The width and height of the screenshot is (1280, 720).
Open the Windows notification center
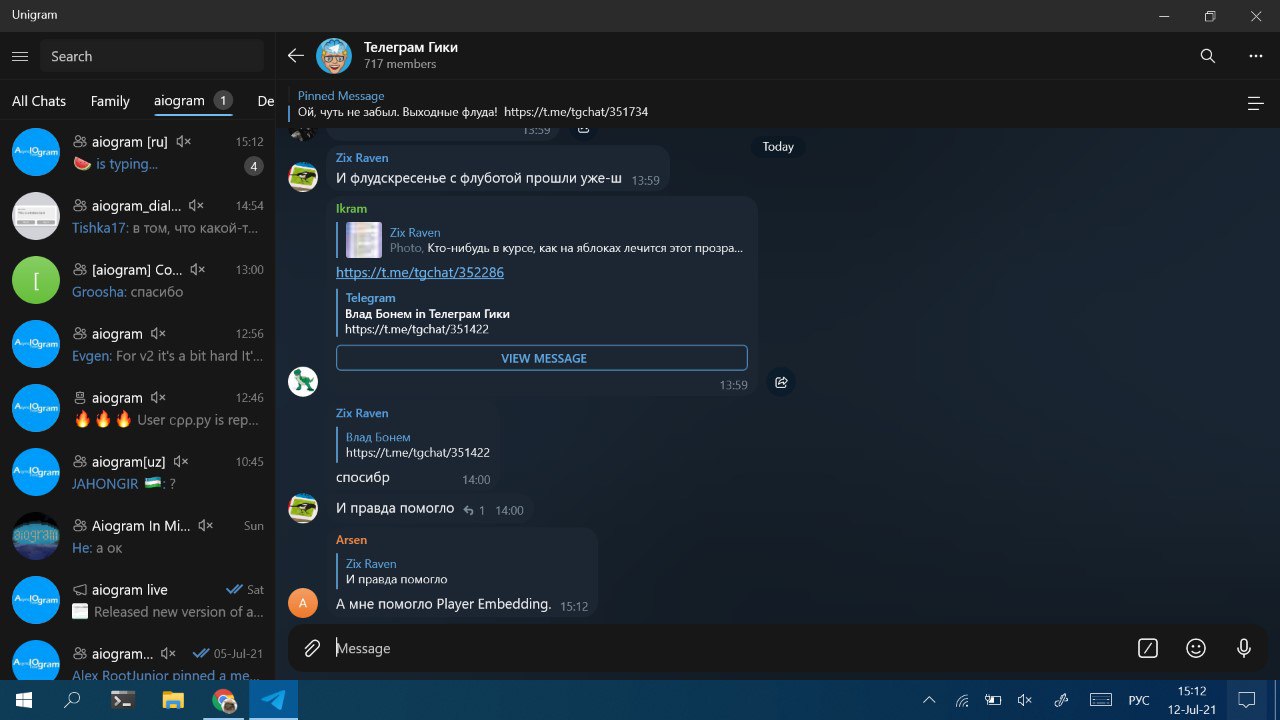click(x=1247, y=700)
